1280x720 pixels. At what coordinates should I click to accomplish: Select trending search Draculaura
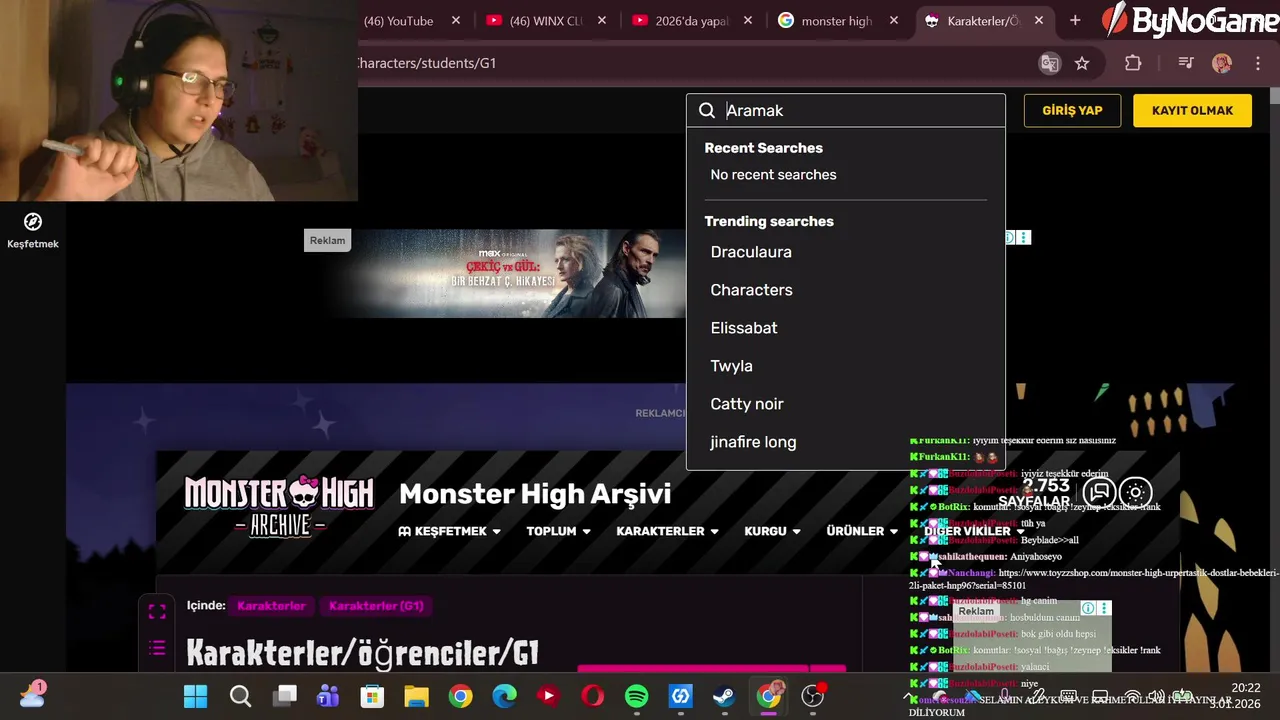[751, 252]
